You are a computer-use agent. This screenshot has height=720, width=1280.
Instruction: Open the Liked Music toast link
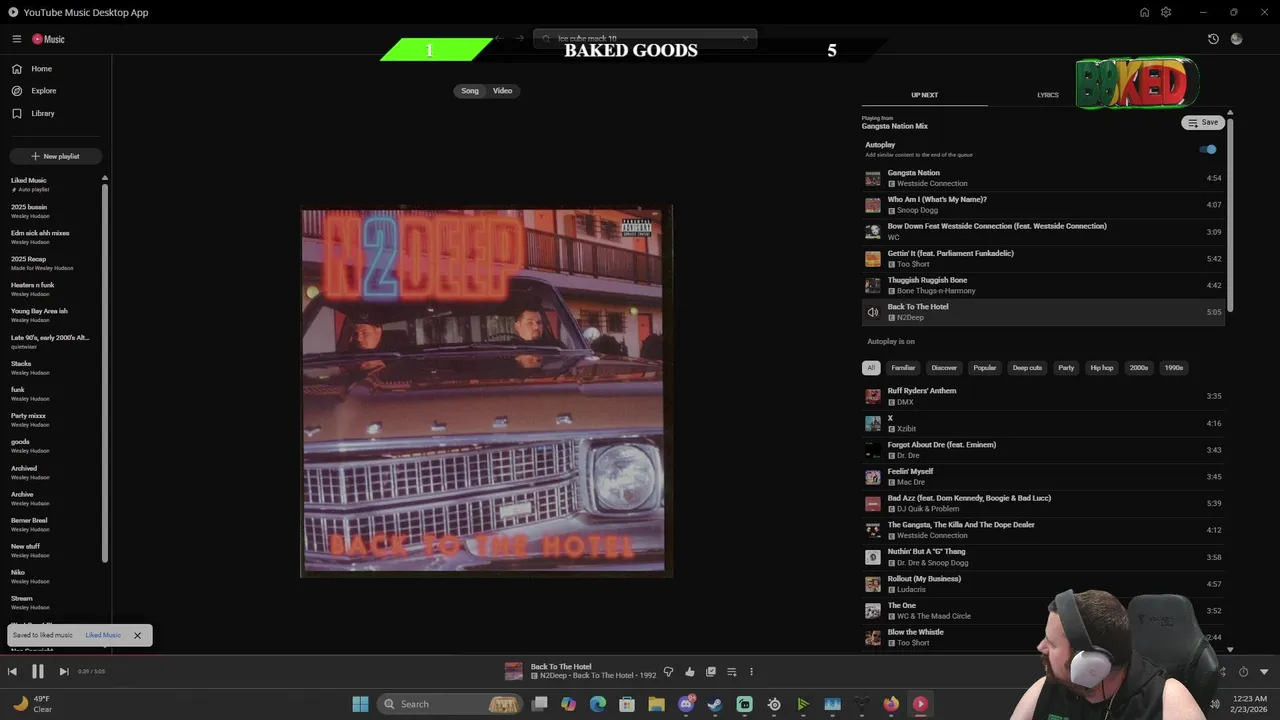point(103,635)
